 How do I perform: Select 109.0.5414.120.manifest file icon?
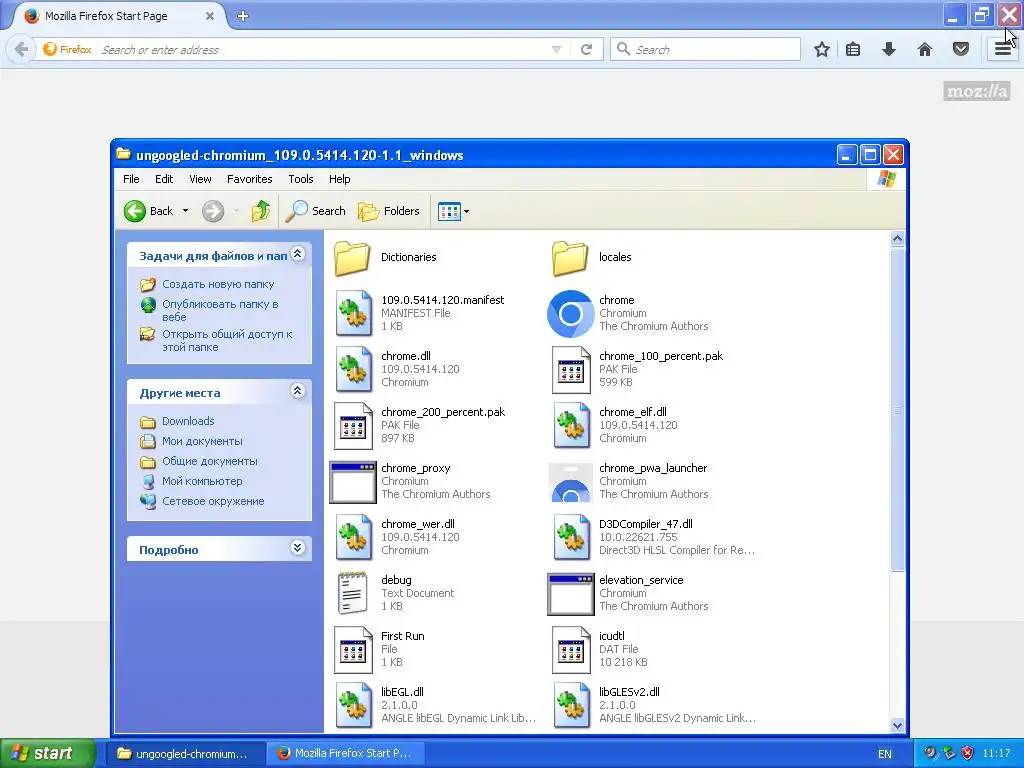click(x=353, y=313)
